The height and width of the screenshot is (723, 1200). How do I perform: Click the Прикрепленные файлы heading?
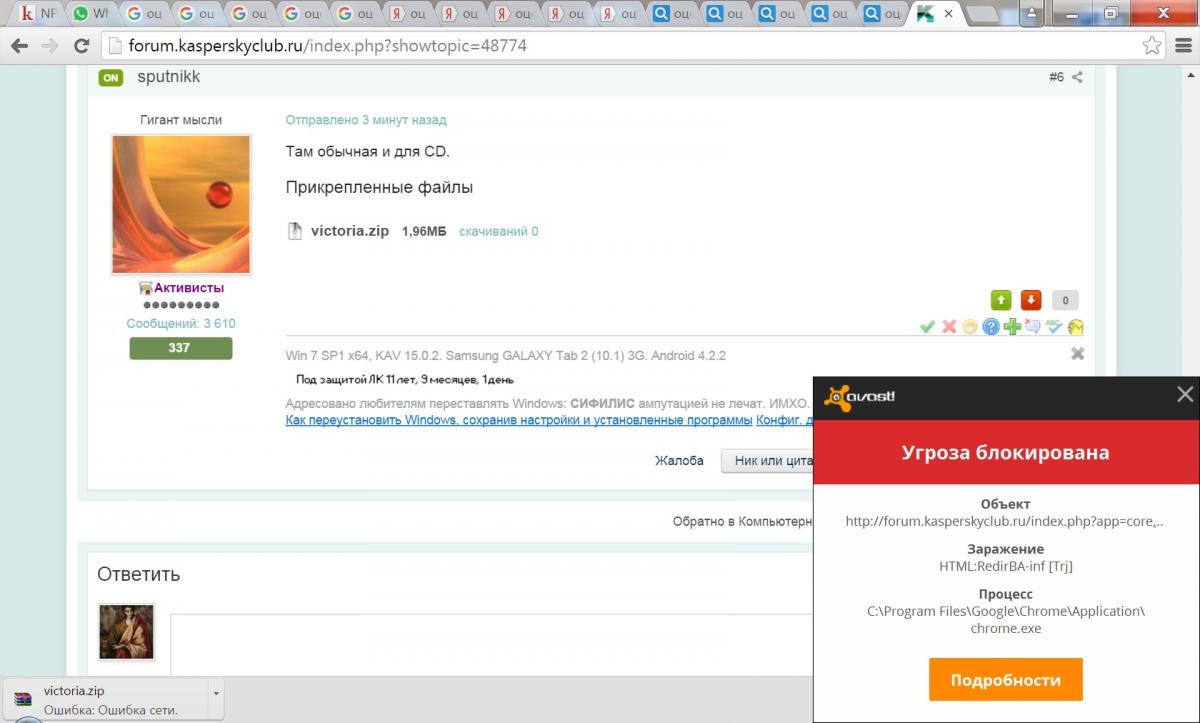click(x=379, y=188)
